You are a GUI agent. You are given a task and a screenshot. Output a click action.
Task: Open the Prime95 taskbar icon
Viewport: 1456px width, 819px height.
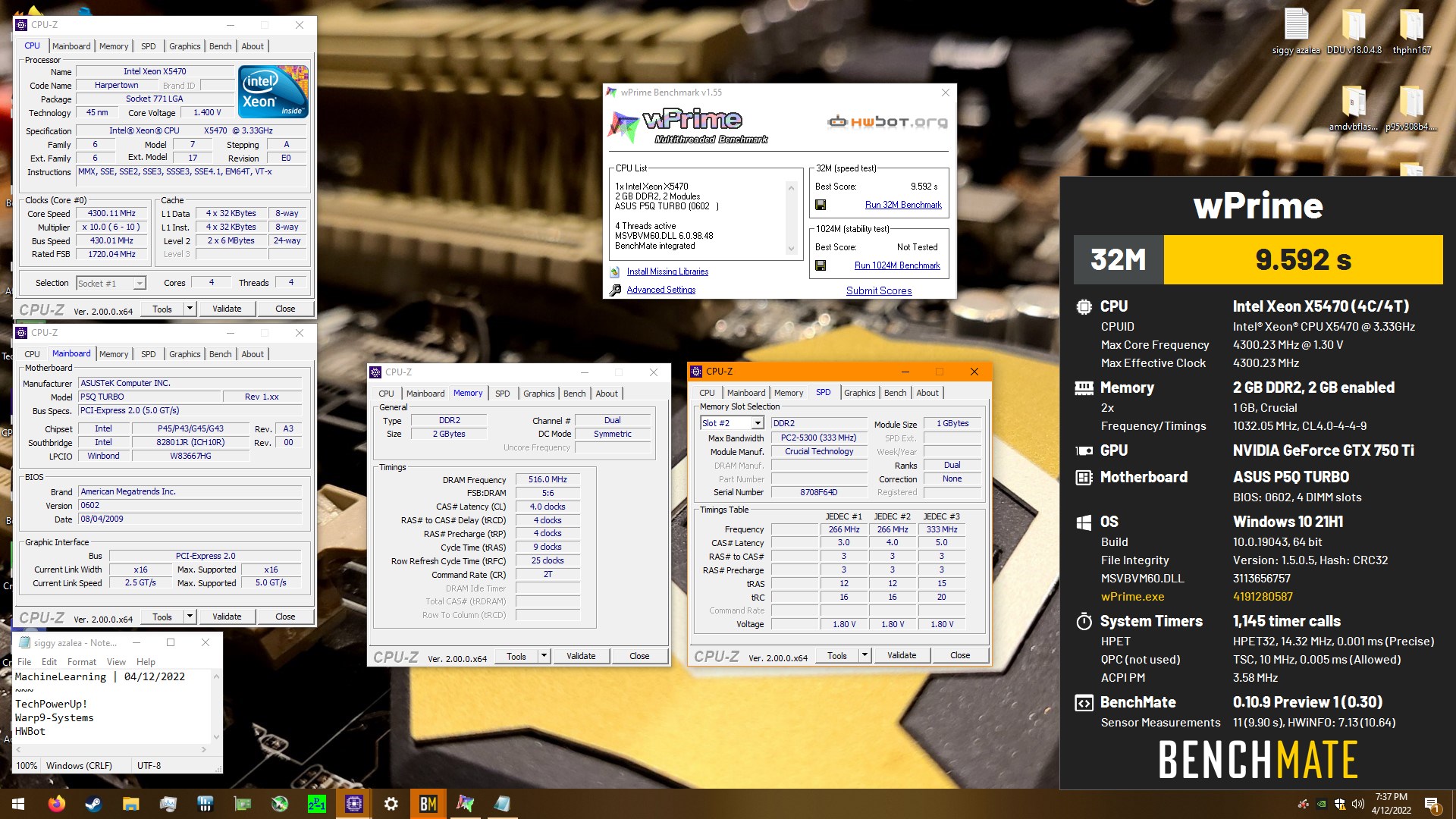click(316, 804)
